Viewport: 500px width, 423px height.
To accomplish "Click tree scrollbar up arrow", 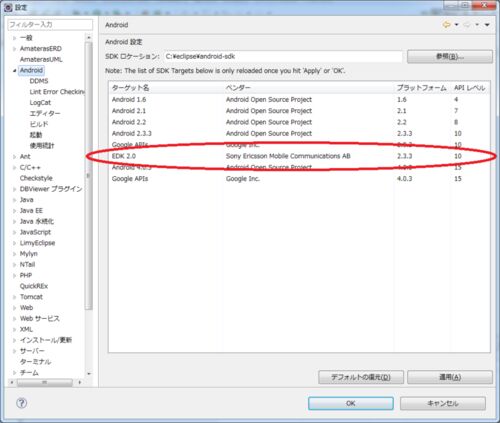I will (x=89, y=38).
